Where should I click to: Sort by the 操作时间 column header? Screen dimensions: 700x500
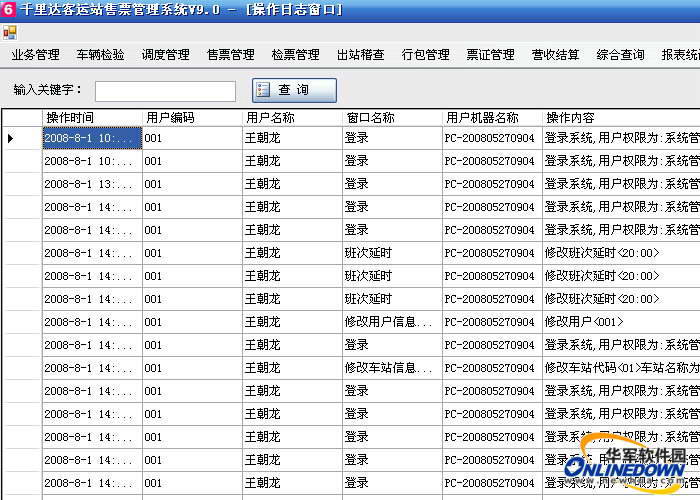click(92, 118)
